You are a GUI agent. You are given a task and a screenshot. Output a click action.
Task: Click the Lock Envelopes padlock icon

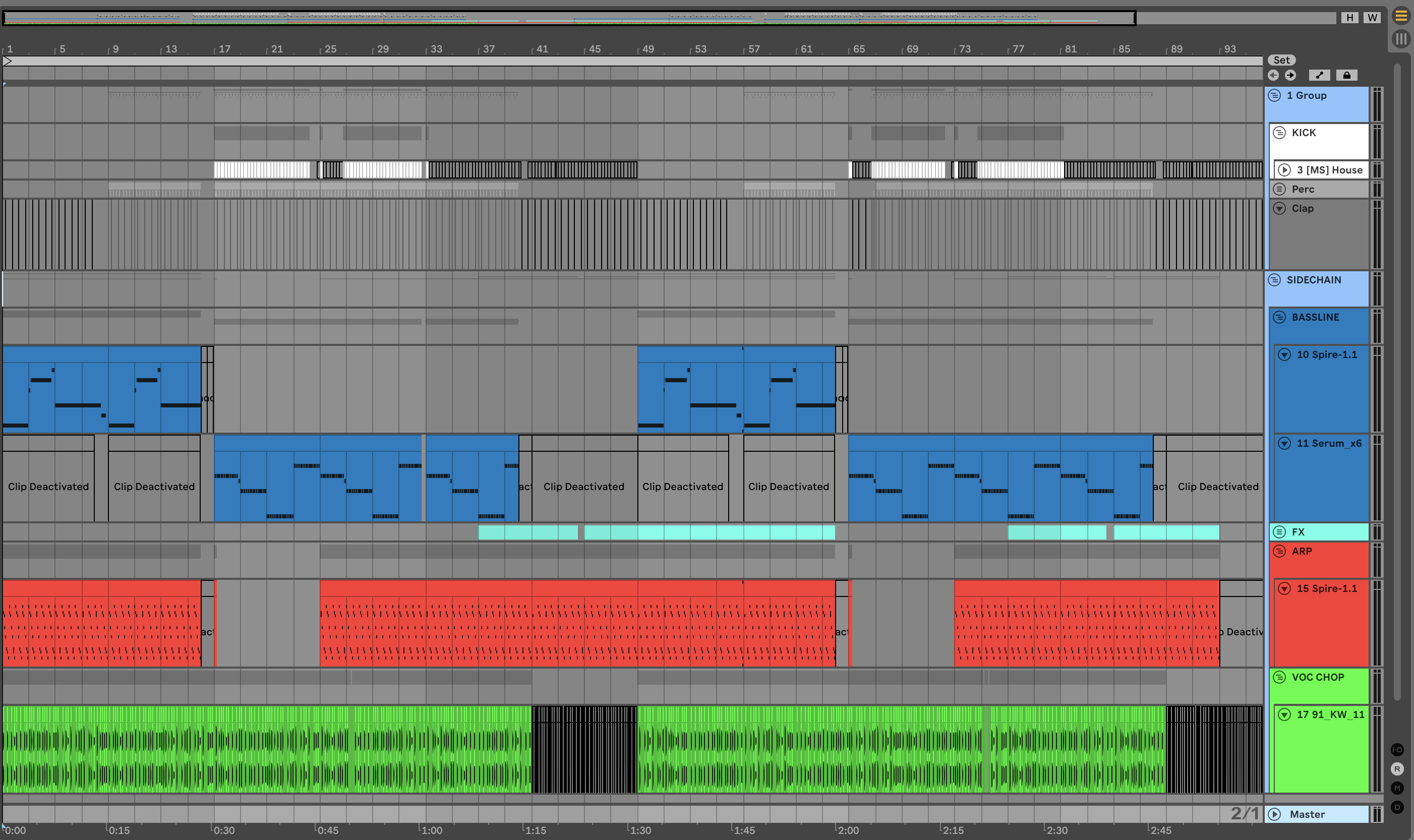pos(1346,75)
